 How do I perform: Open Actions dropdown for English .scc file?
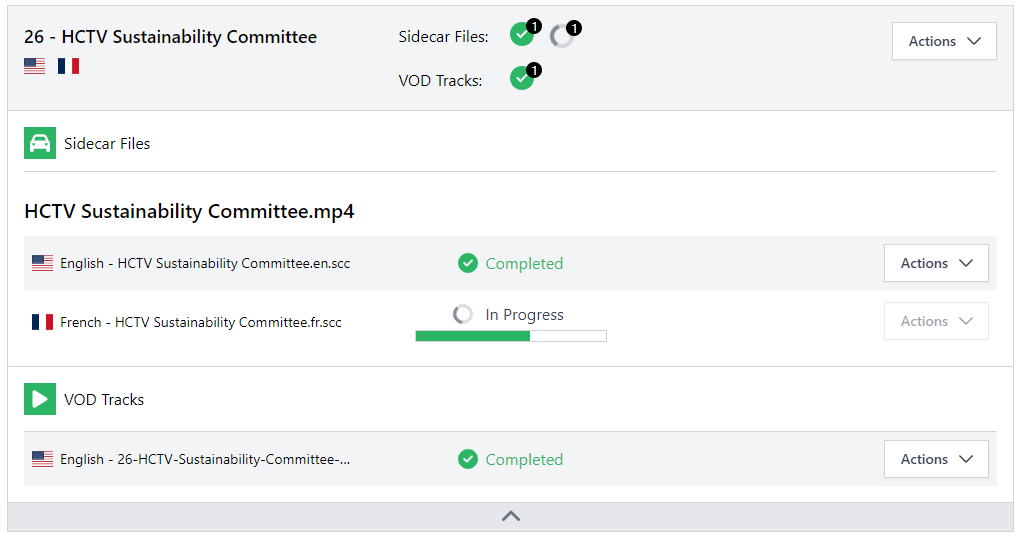click(936, 263)
